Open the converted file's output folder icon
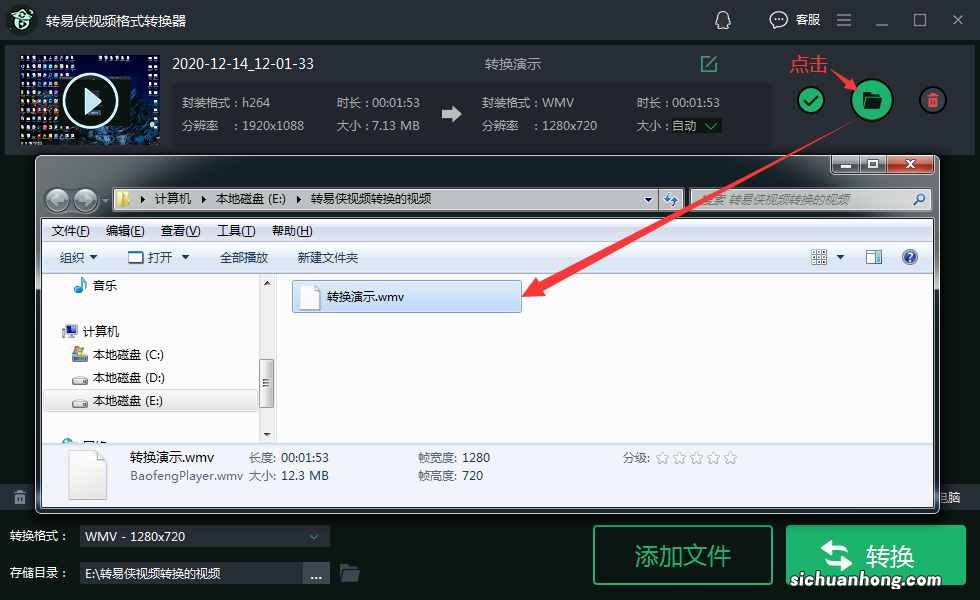 click(x=870, y=100)
